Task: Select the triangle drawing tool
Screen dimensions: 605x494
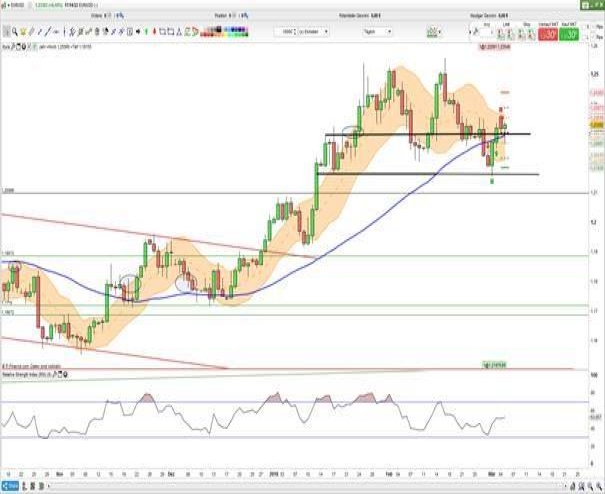Action: [179, 32]
